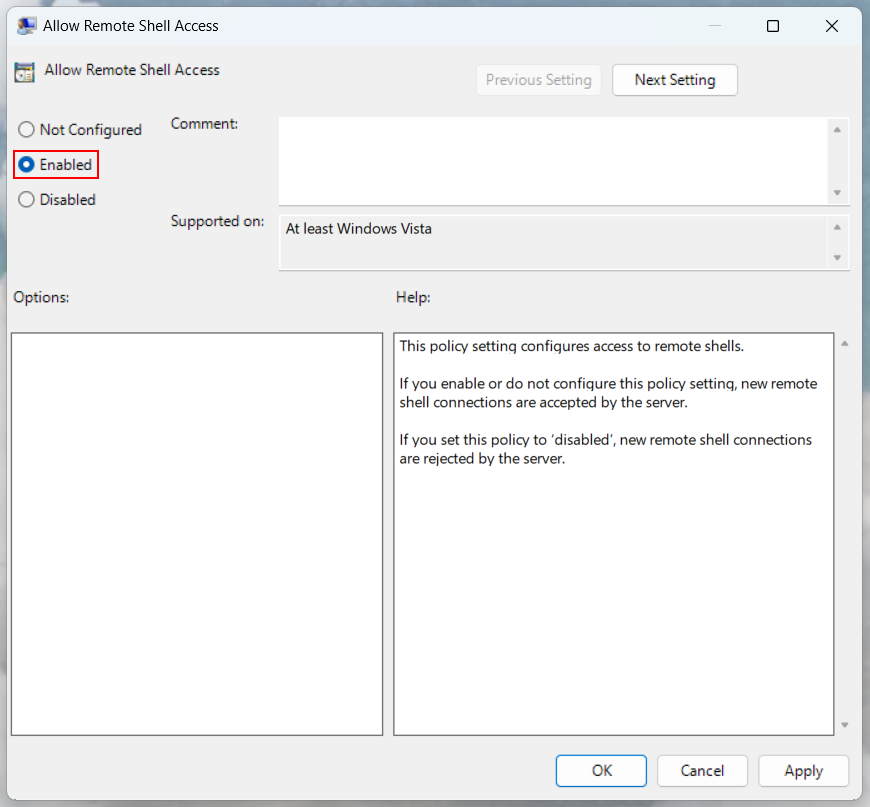
Task: Click the Previous Setting button
Action: click(x=539, y=80)
